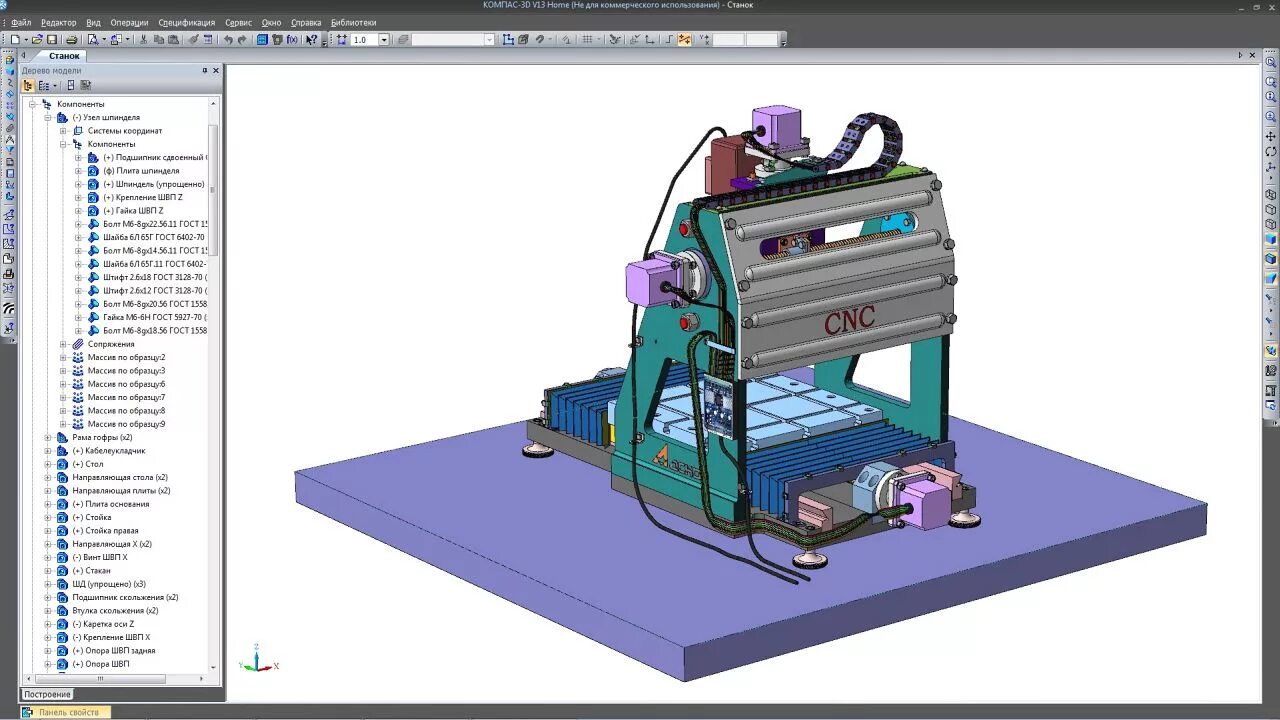Expand Массив по образцу:2 node

[x=63, y=357]
